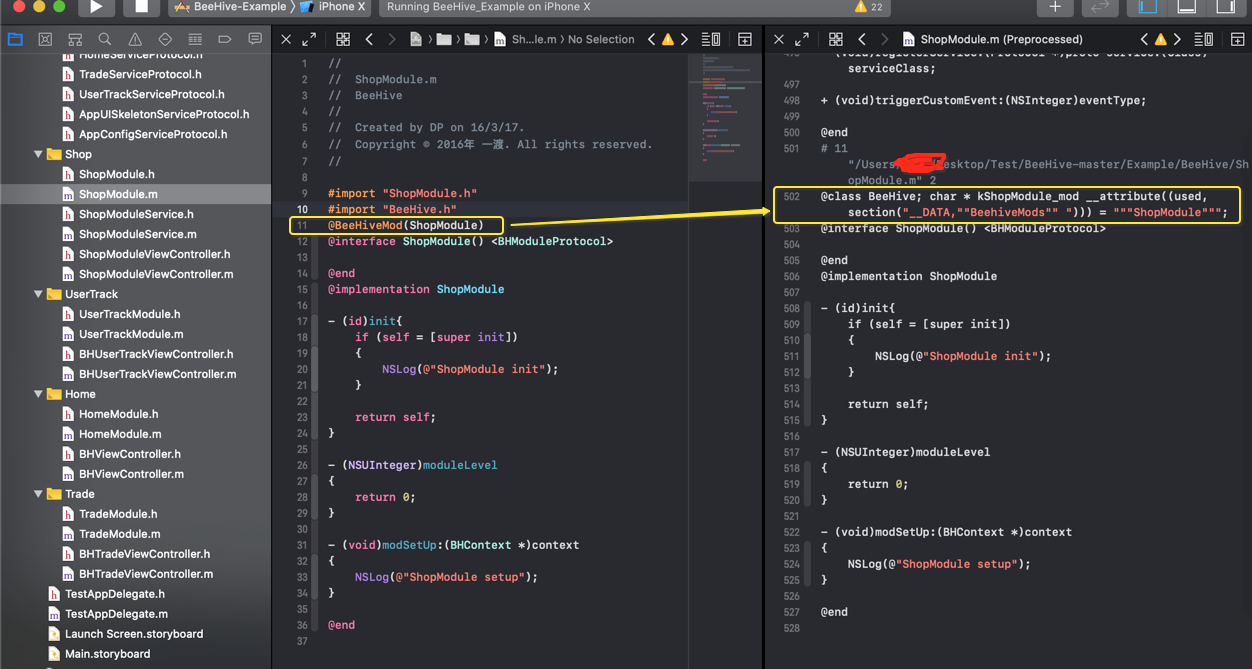Open the Test navigator

coord(165,40)
